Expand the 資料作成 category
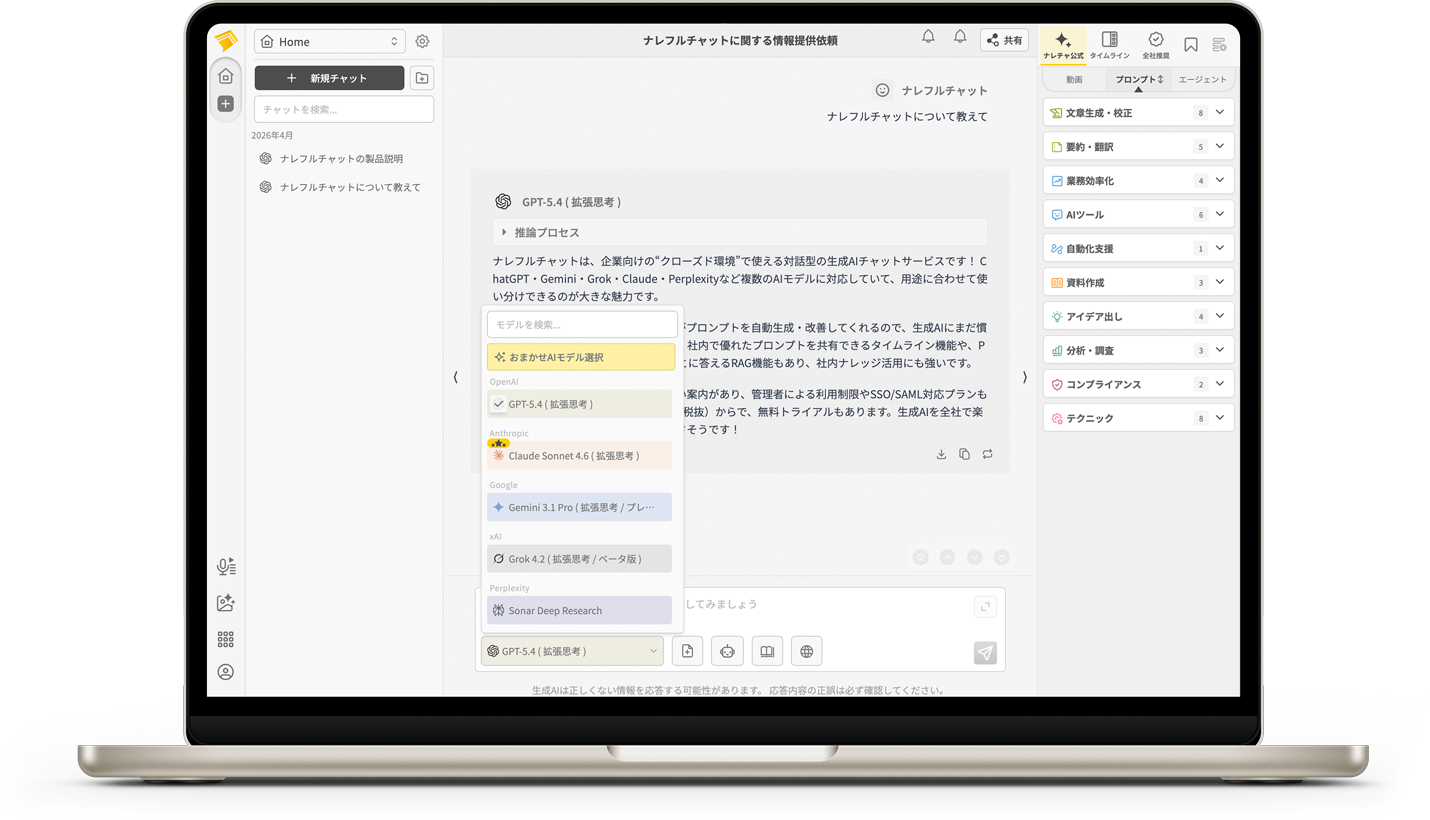Screen dimensions: 1430x820 [x=1138, y=282]
